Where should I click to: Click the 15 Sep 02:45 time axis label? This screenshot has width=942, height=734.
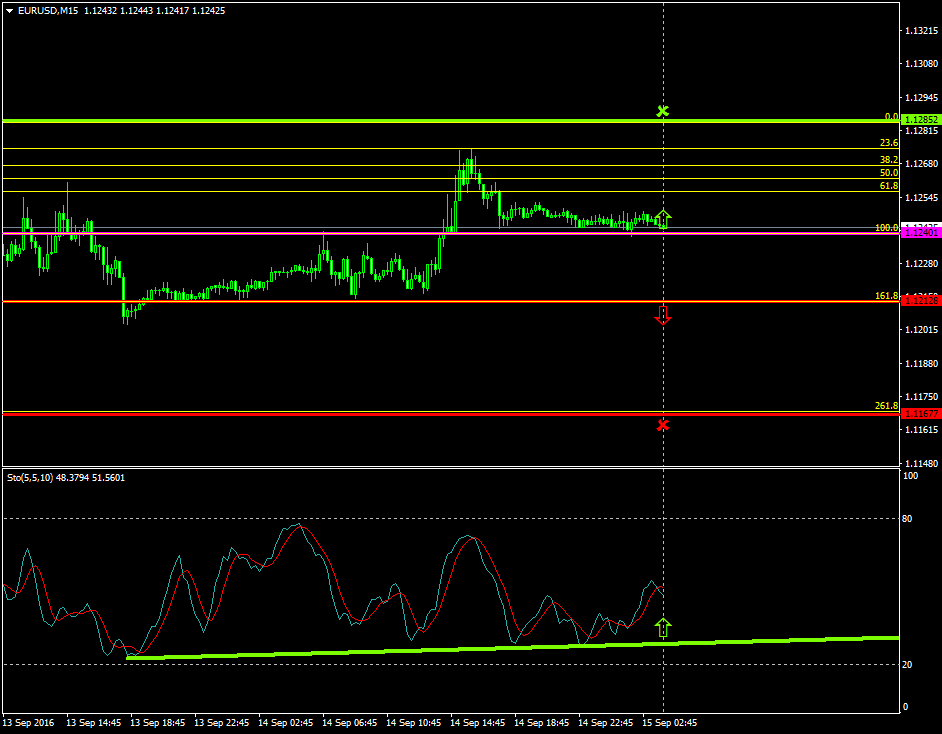[670, 722]
